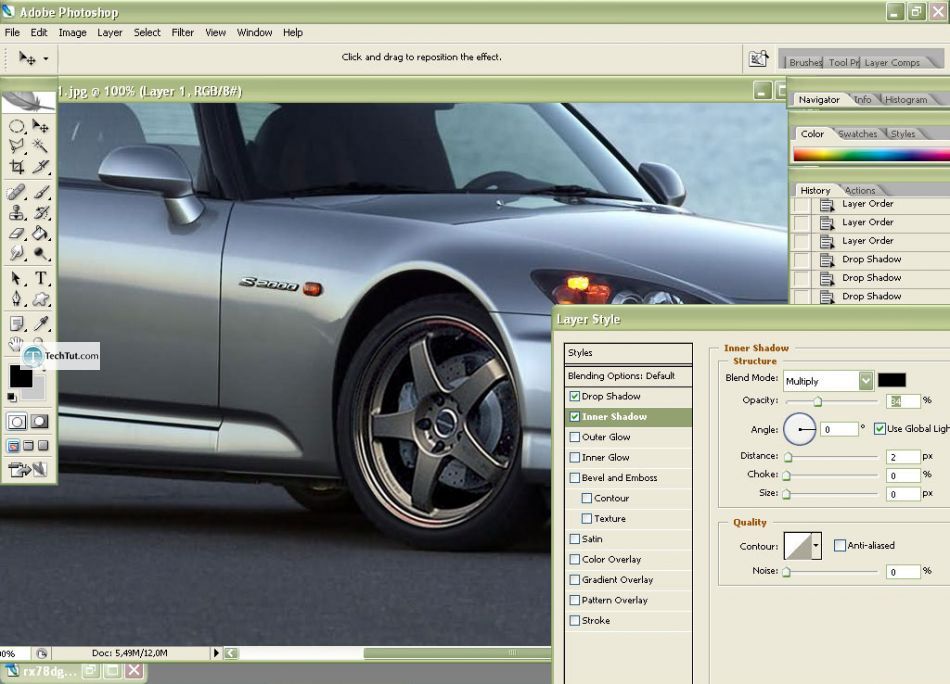The height and width of the screenshot is (684, 950).
Task: Select the Notes tool
Action: point(16,324)
